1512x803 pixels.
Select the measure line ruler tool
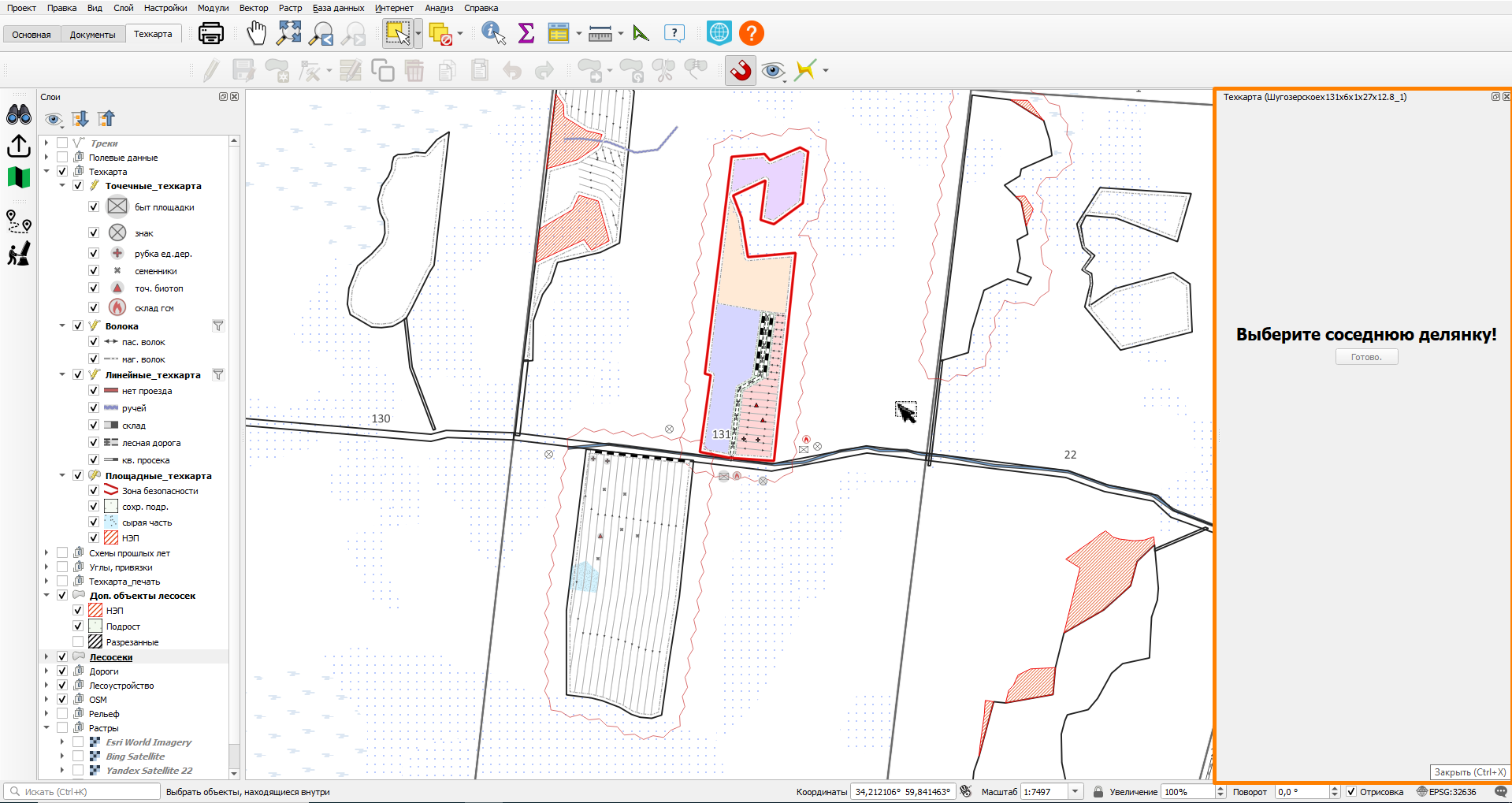coord(600,33)
